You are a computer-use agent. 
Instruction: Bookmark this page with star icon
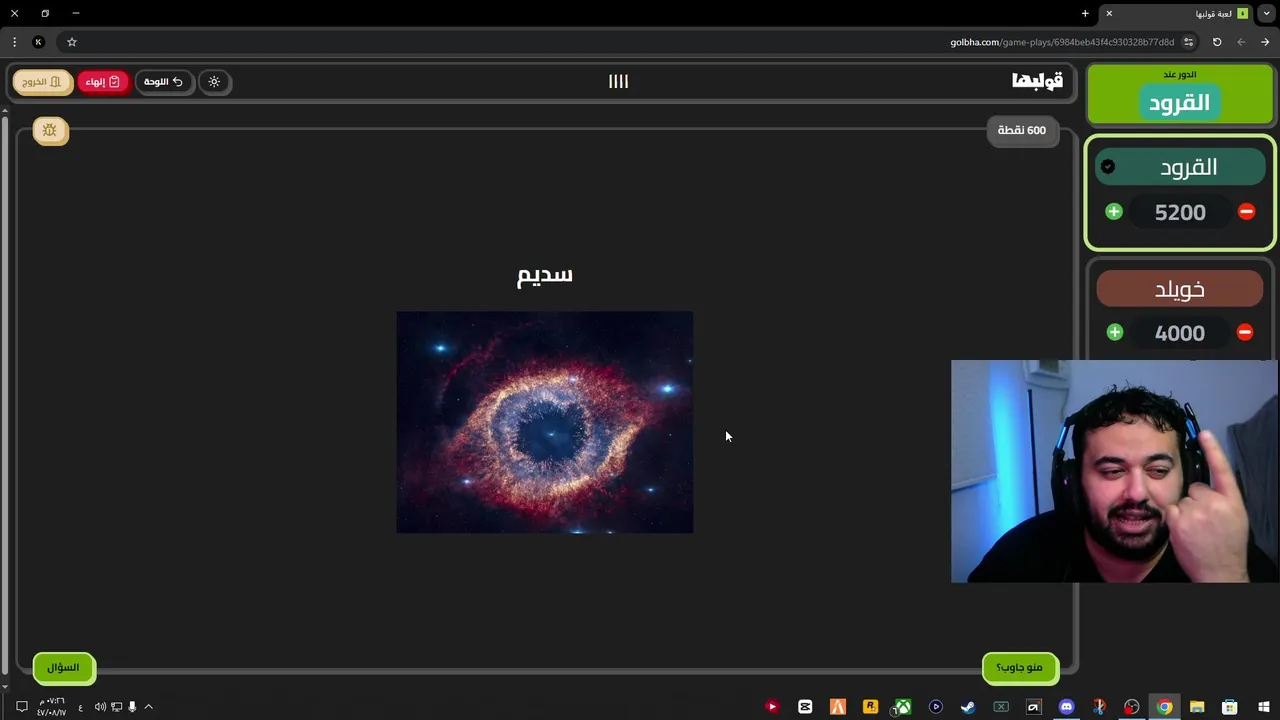pyautogui.click(x=72, y=42)
